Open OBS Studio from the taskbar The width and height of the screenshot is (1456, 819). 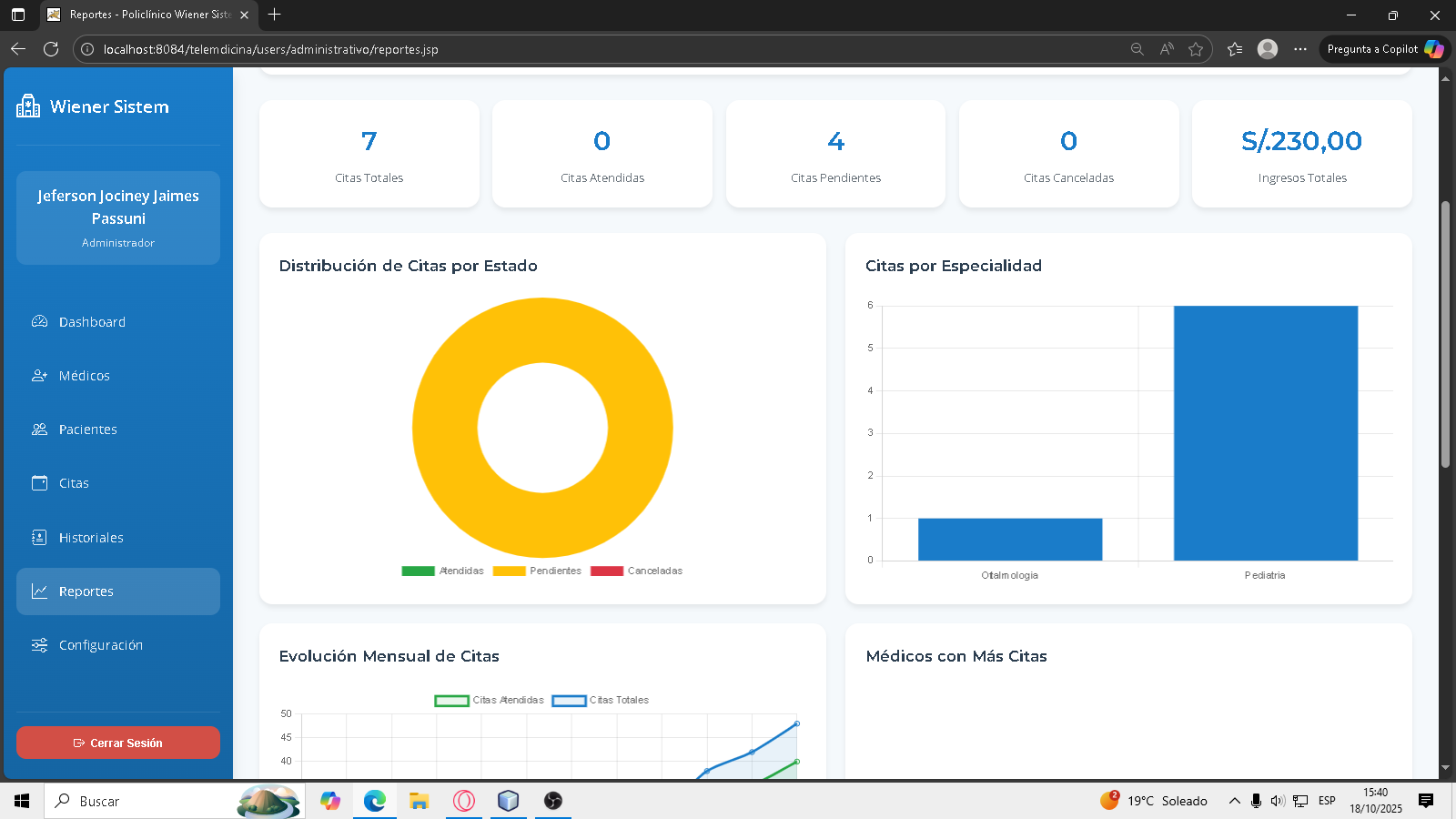pos(553,801)
